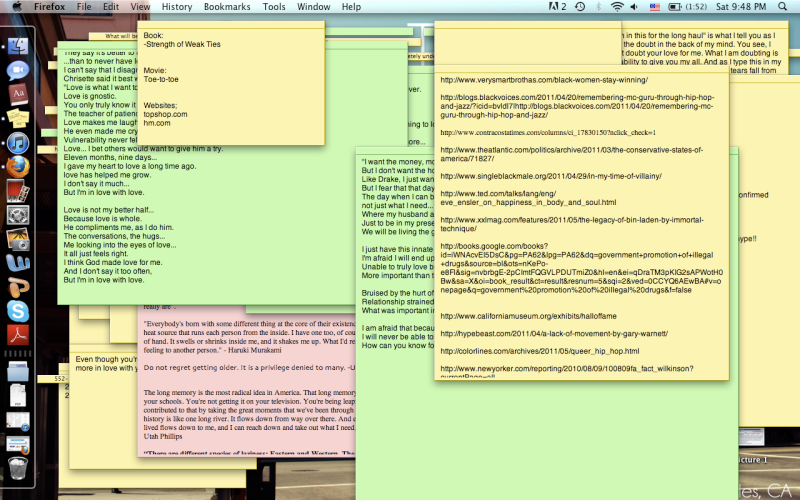The width and height of the screenshot is (800, 500).
Task: Open Skype from the Dock
Action: (x=18, y=311)
